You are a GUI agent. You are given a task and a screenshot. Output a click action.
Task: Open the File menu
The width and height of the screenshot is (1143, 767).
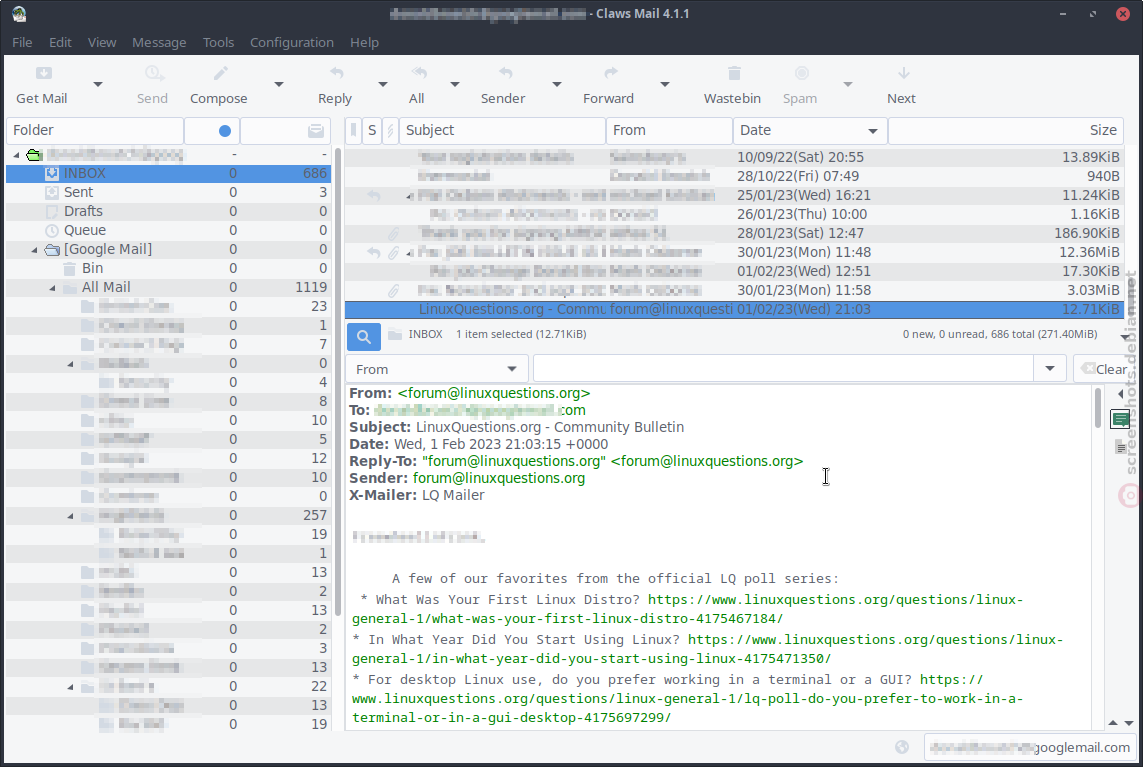[22, 42]
